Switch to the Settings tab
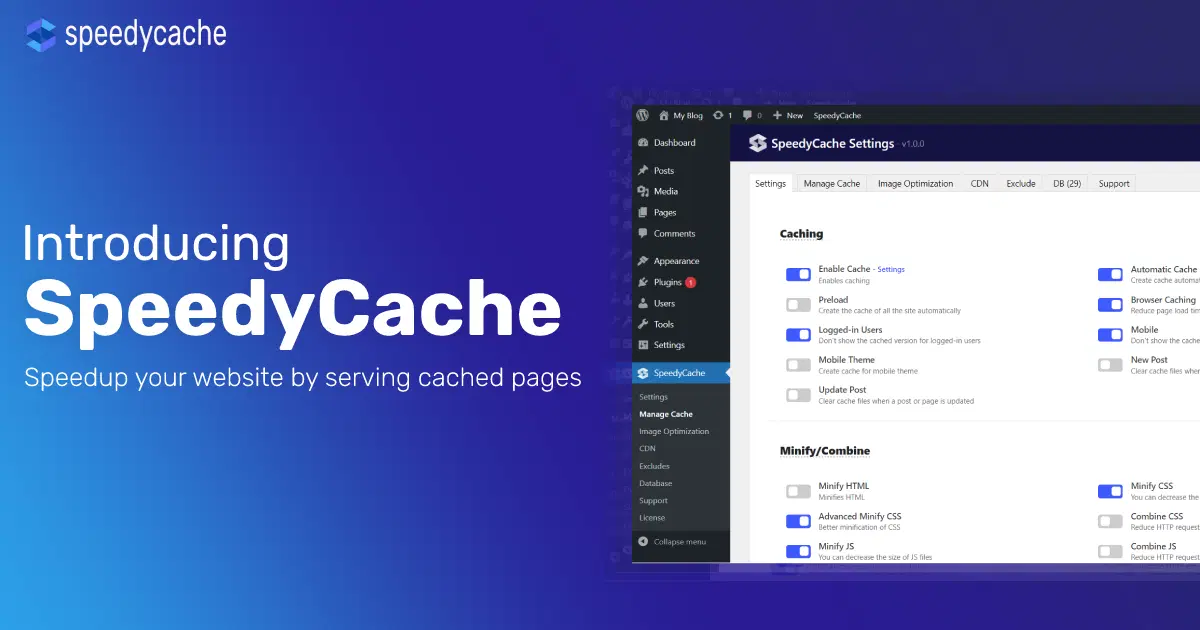Screen dimensions: 1200x630 (771, 183)
